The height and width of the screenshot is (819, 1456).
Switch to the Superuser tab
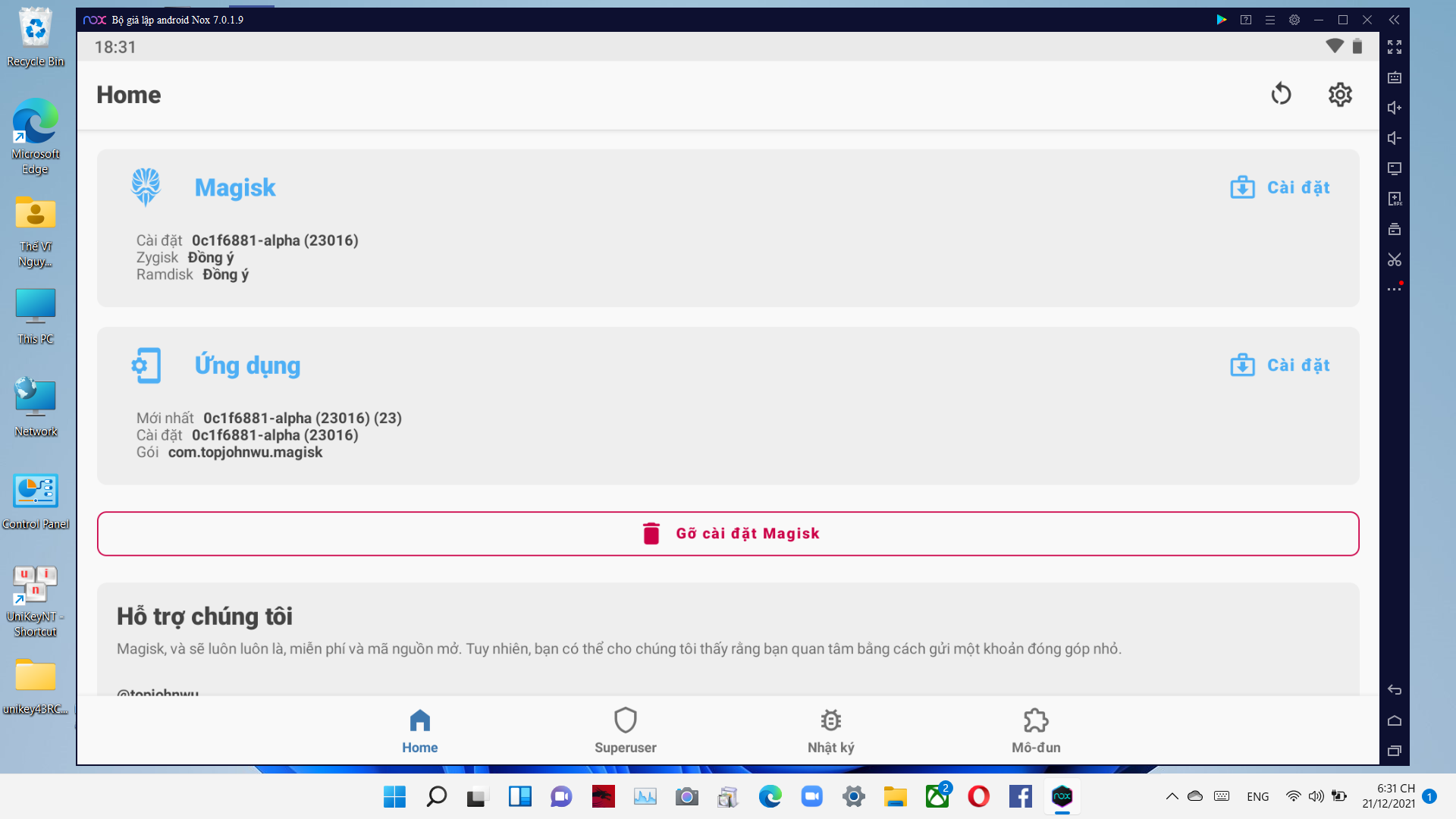(x=625, y=730)
